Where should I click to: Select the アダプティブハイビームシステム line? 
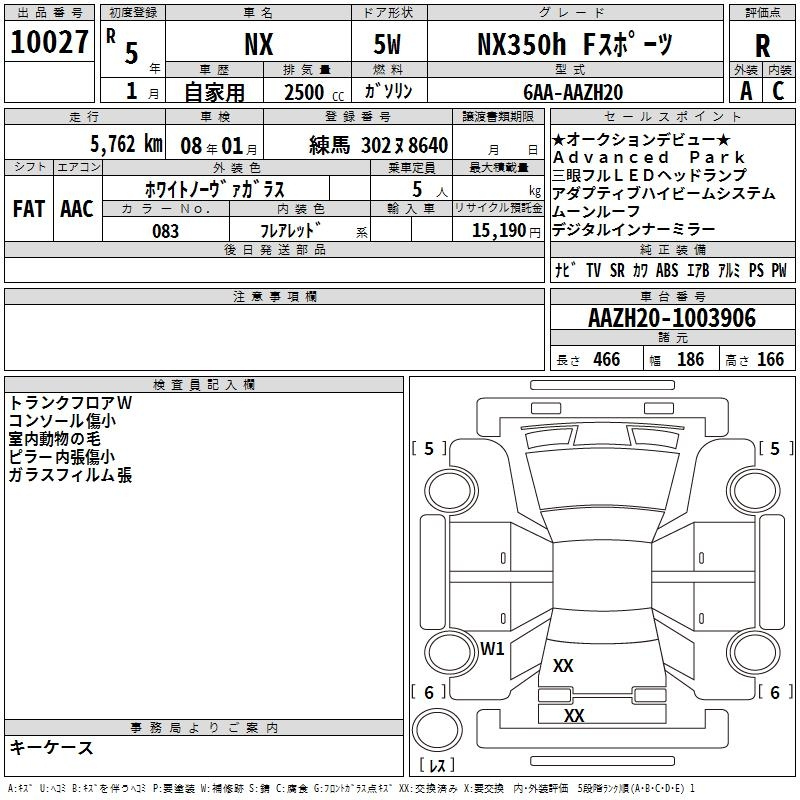pos(664,193)
